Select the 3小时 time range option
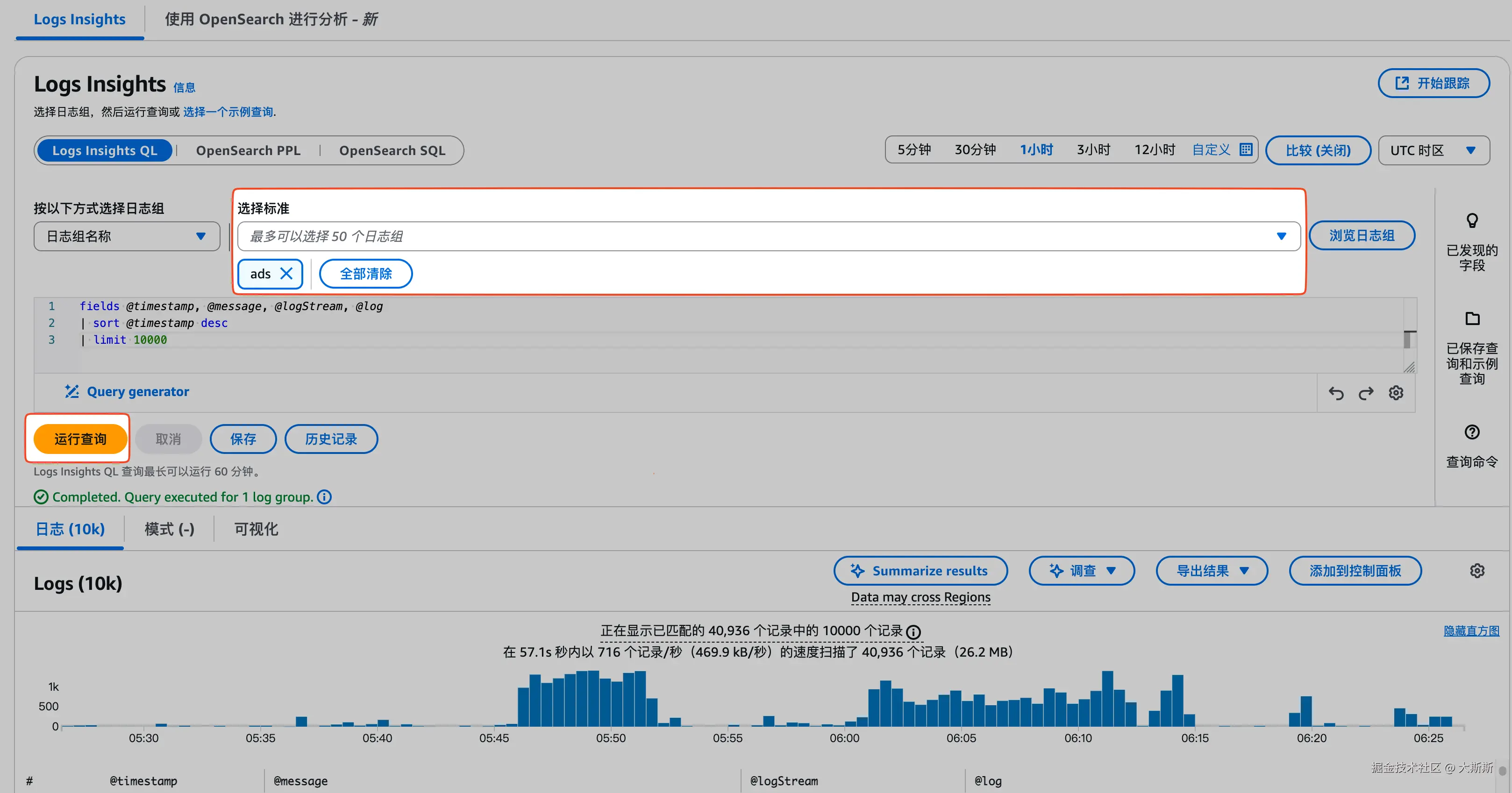Image resolution: width=1512 pixels, height=793 pixels. [x=1093, y=149]
